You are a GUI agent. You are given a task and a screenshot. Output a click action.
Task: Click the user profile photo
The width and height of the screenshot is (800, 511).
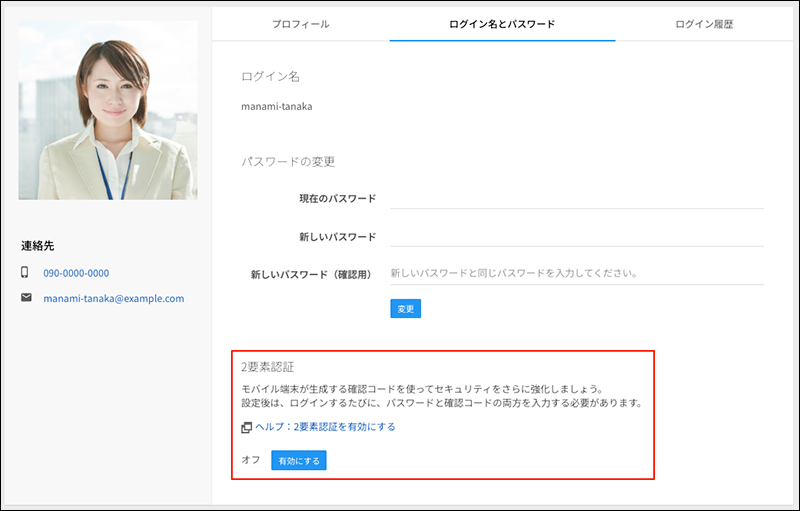108,110
